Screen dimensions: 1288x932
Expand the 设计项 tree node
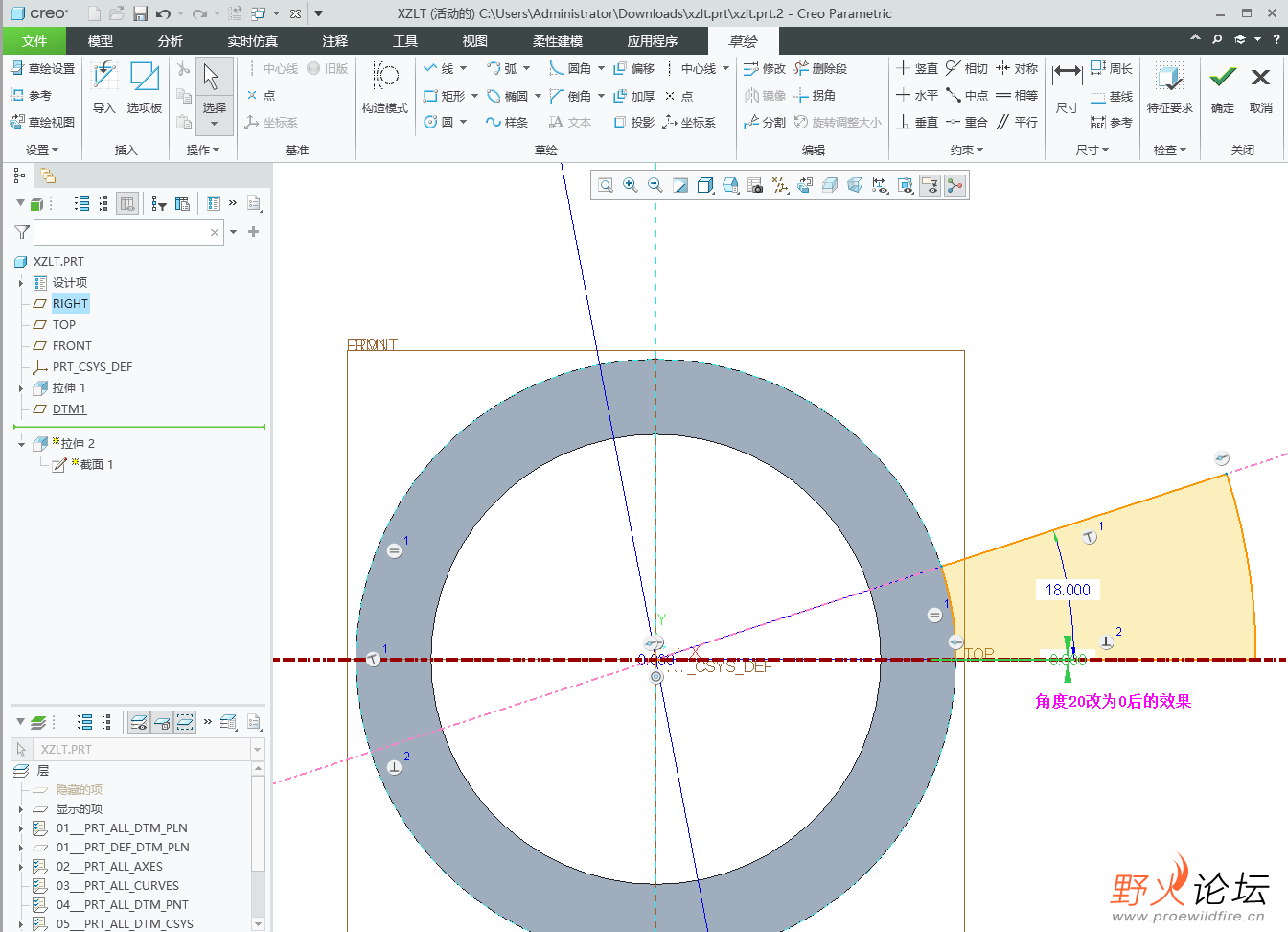point(21,283)
